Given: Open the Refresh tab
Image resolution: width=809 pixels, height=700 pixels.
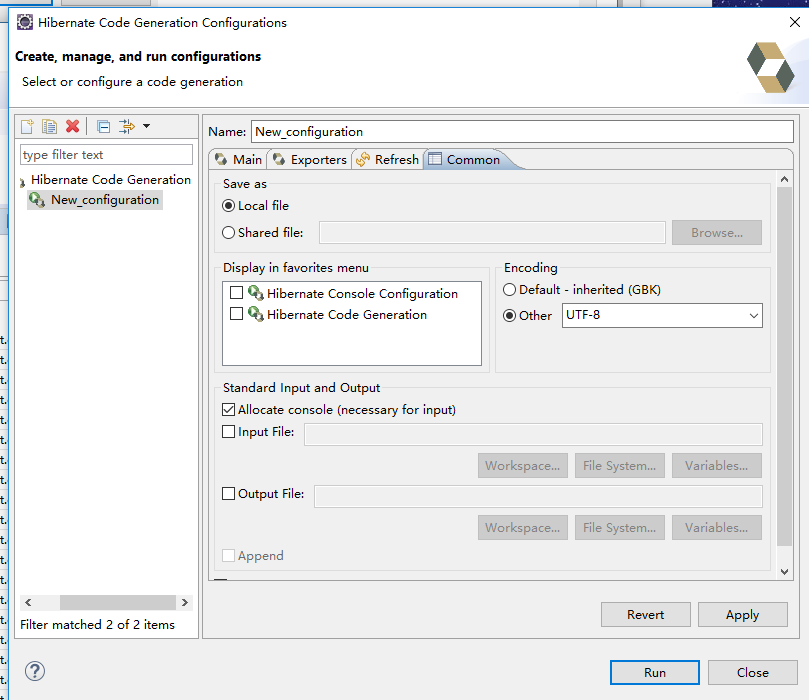Looking at the screenshot, I should (387, 159).
